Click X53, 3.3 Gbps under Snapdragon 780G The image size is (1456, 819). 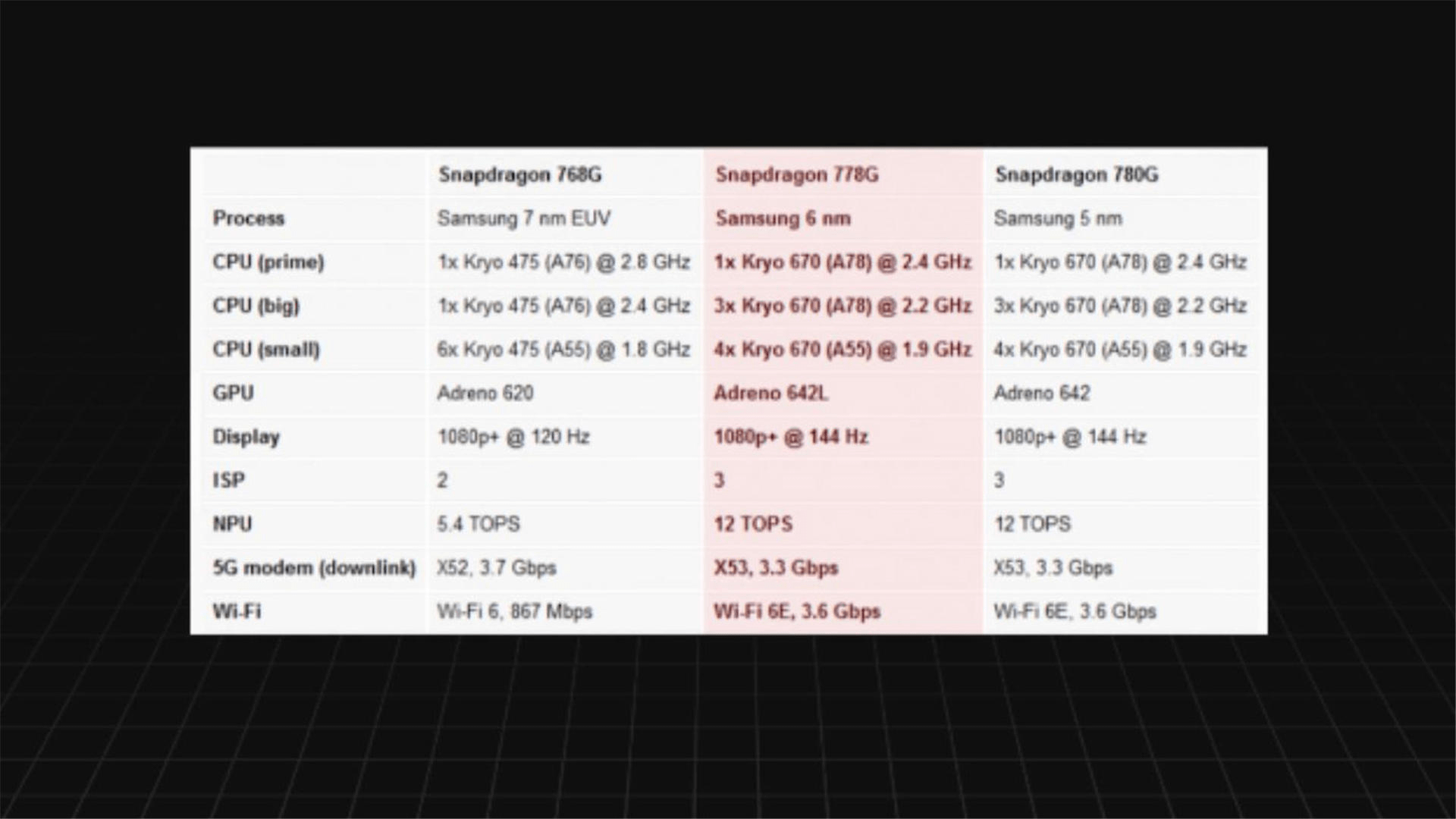click(x=1053, y=568)
